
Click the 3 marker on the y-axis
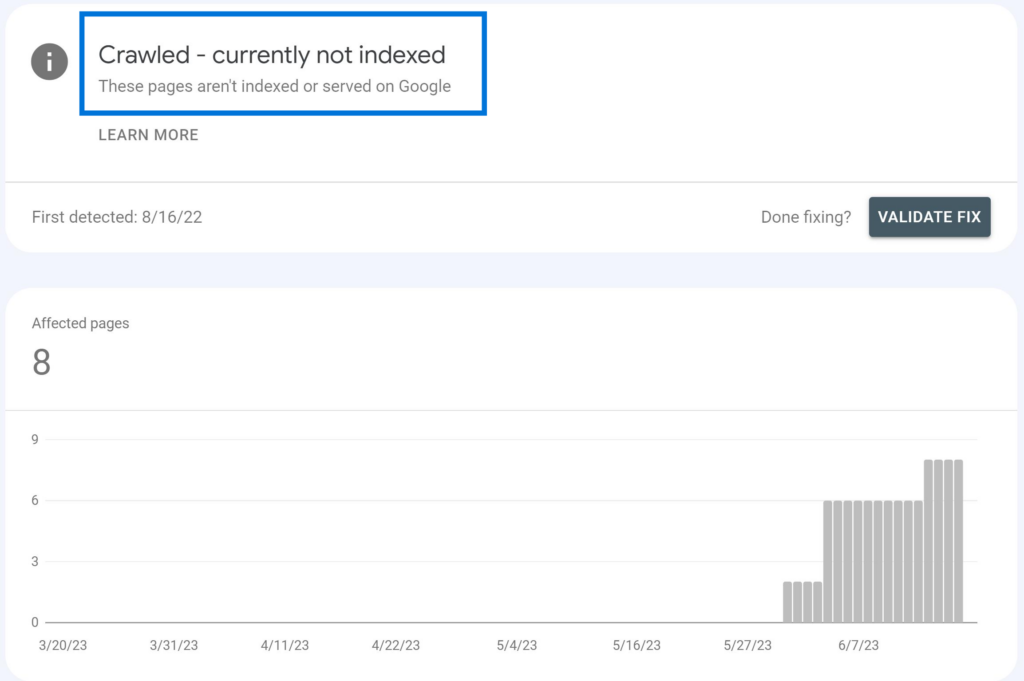click(x=36, y=561)
